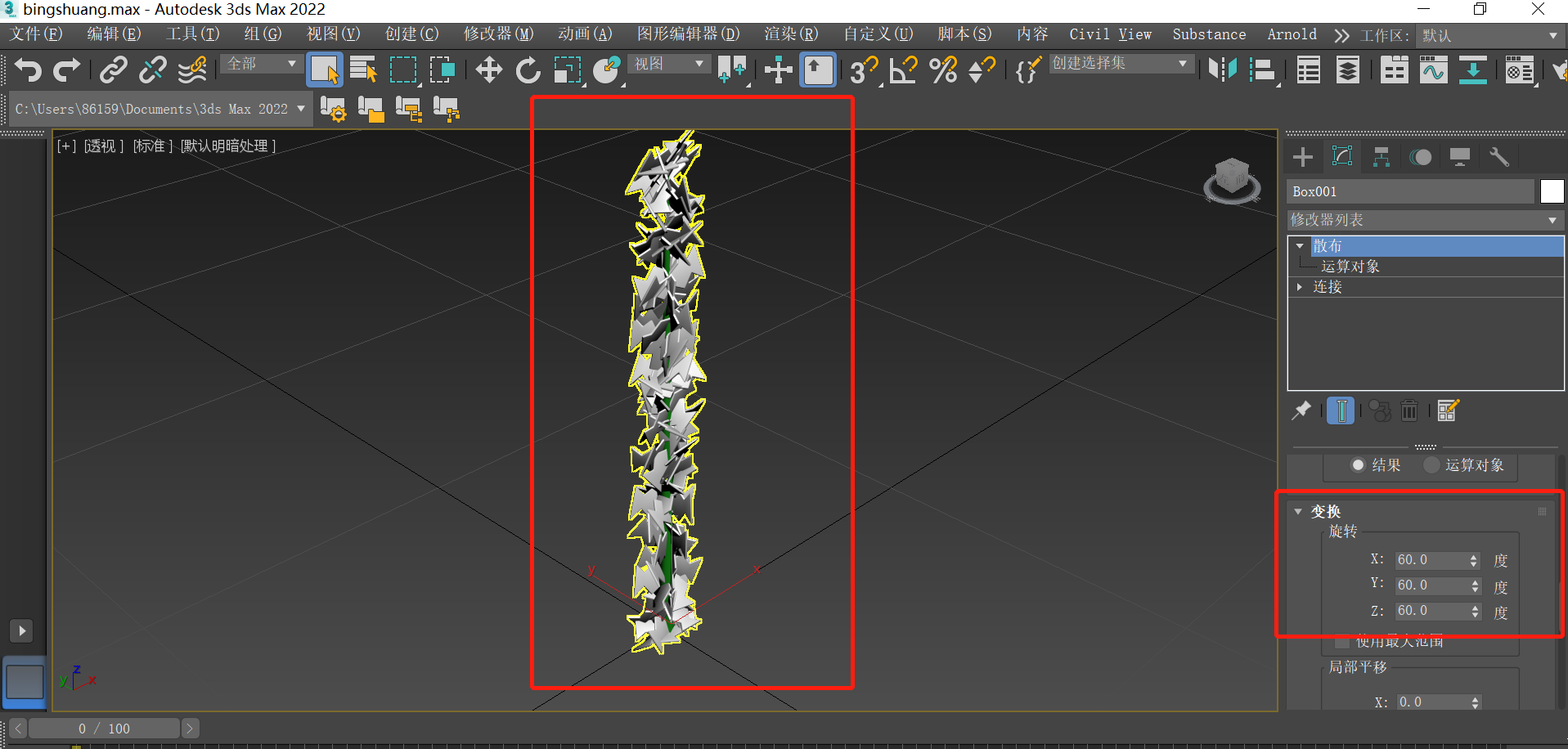
Task: Click the Mirror tool icon
Action: [1223, 70]
